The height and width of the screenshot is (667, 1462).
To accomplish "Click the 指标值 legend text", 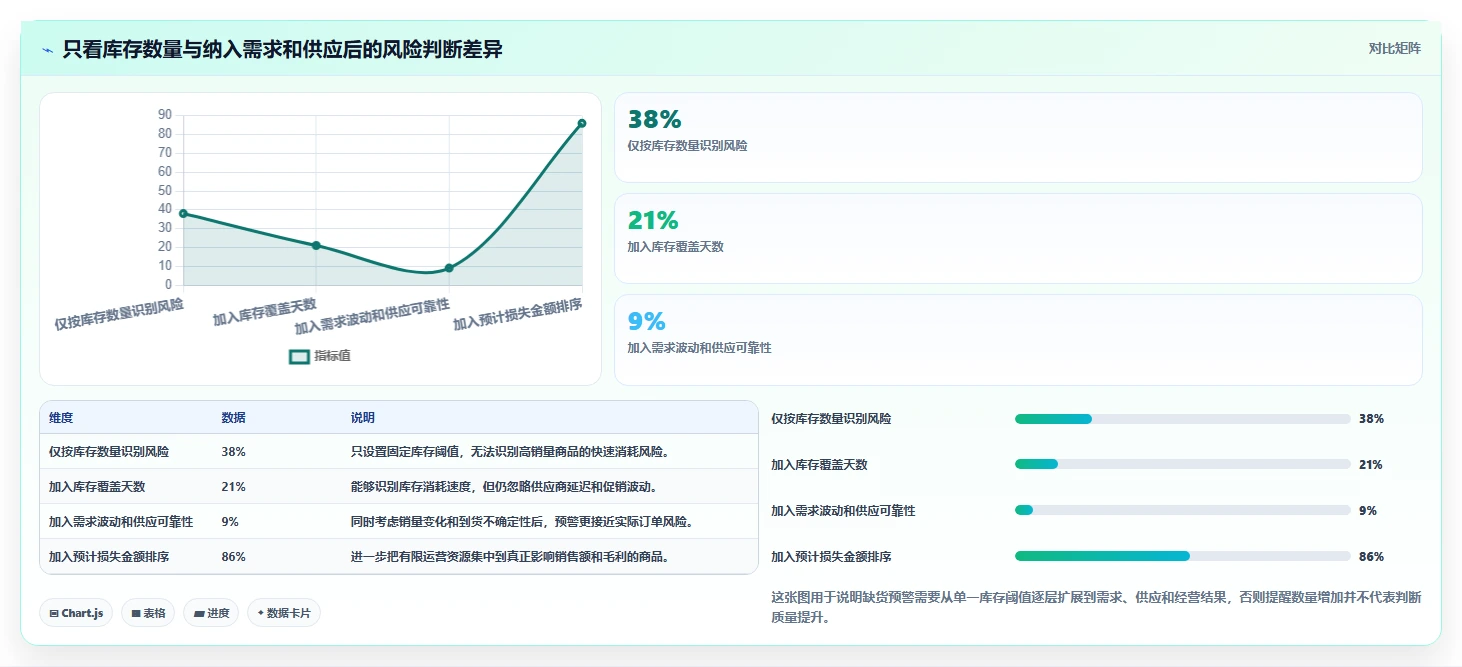I will click(332, 356).
